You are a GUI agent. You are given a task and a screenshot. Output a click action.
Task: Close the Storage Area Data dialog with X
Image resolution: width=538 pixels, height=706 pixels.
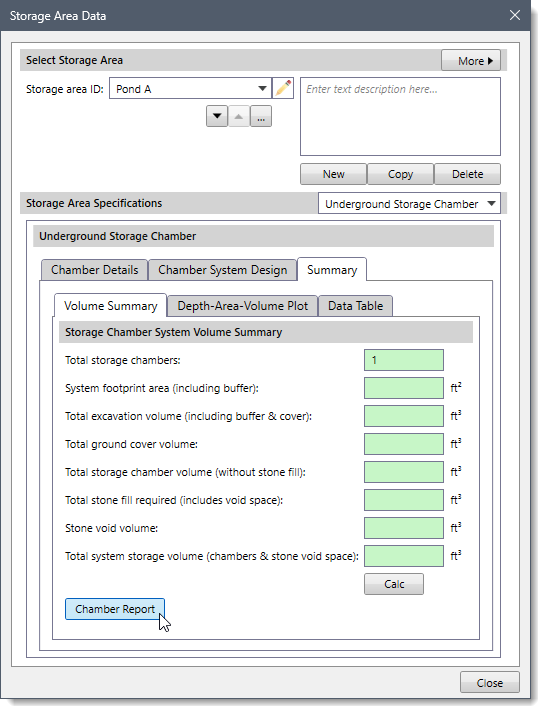pos(515,15)
